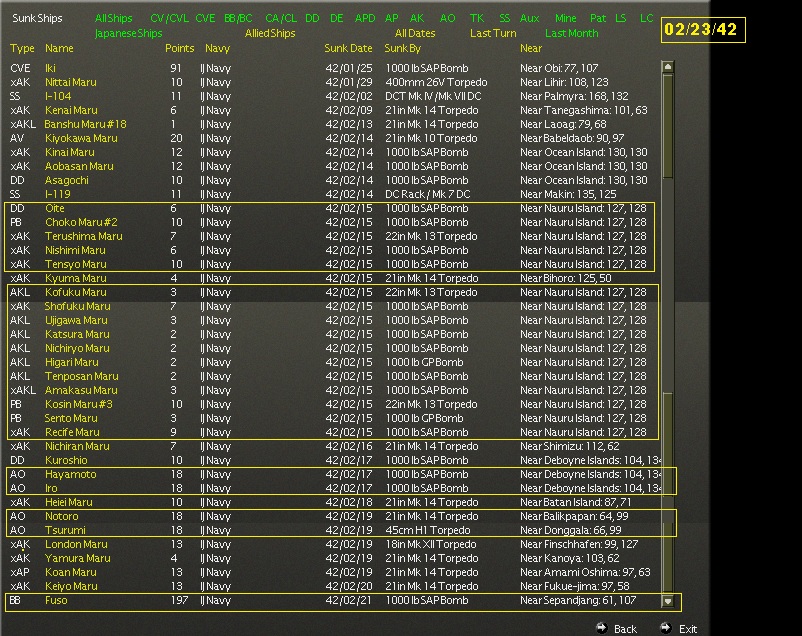Select the TK ship type filter
802x636 pixels.
477,18
